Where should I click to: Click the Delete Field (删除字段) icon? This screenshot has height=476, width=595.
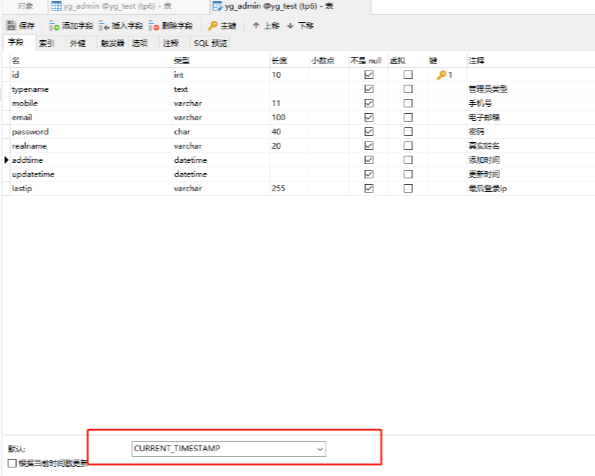point(154,25)
